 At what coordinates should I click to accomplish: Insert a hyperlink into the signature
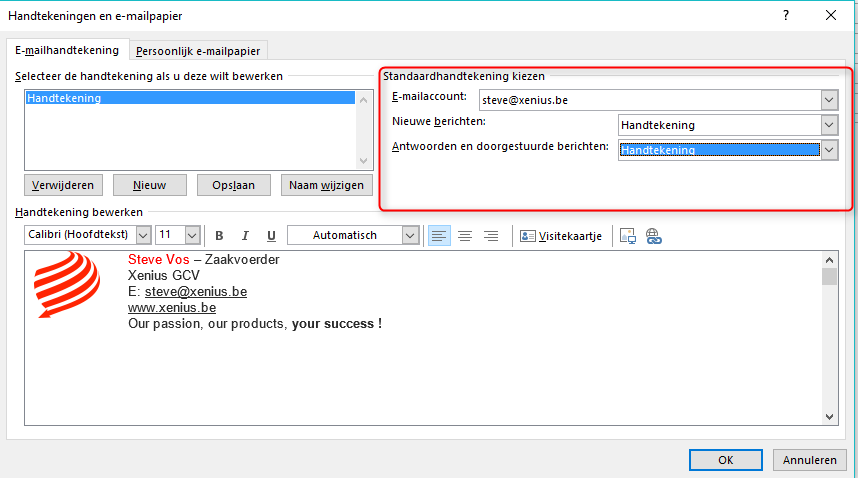(654, 236)
